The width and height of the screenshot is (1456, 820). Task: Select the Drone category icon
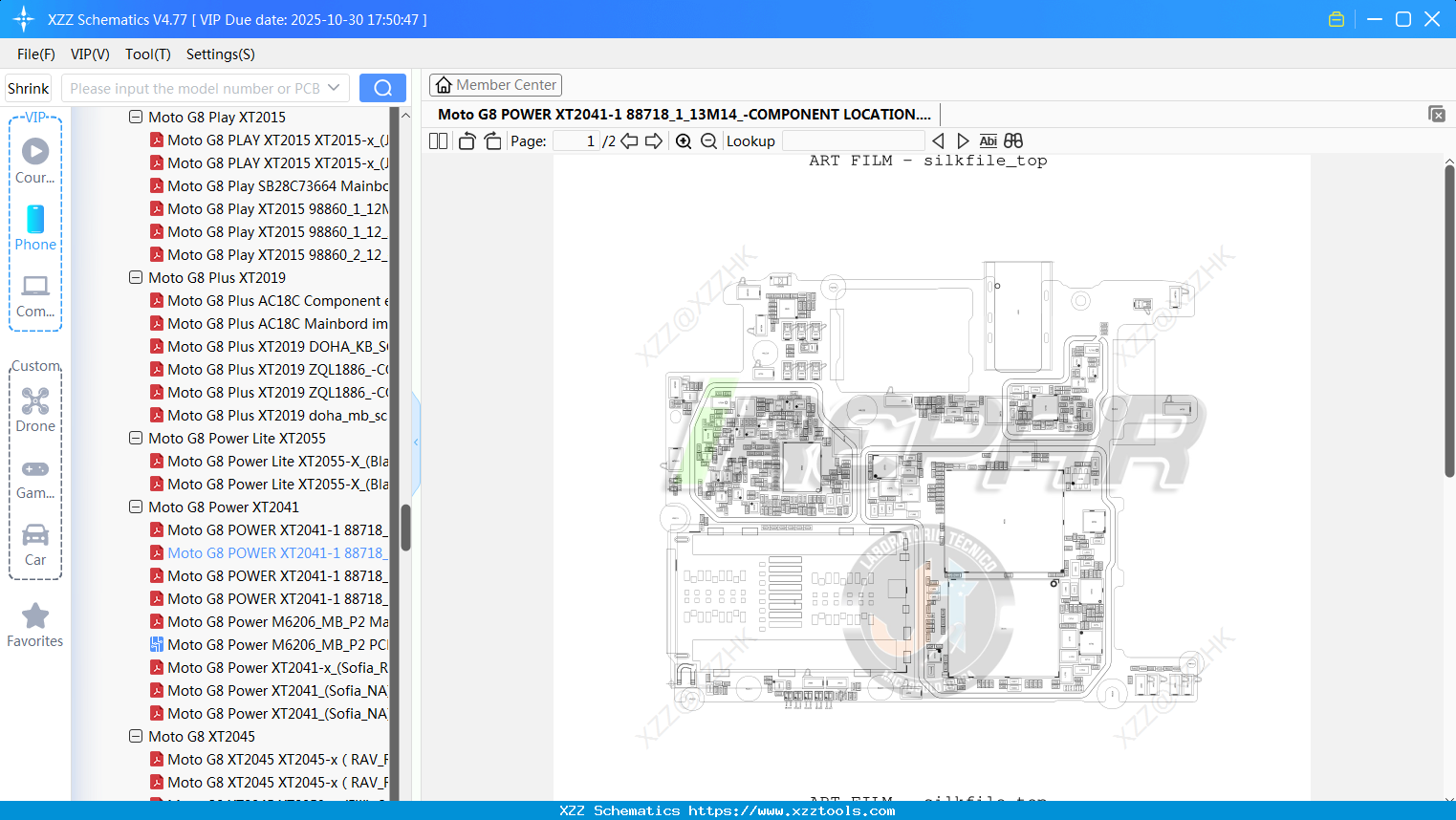click(34, 410)
